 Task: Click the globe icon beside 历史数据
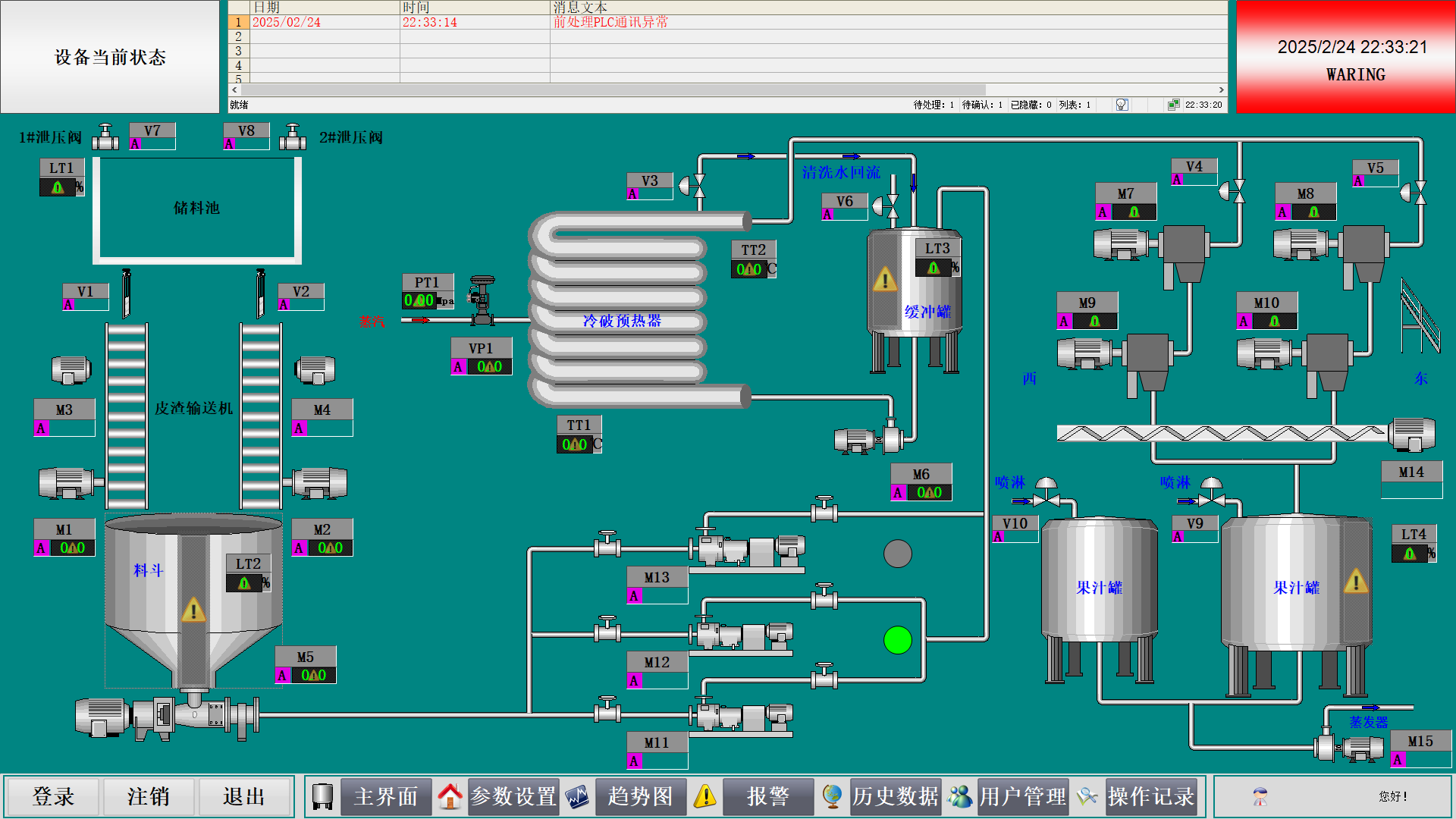(x=832, y=796)
